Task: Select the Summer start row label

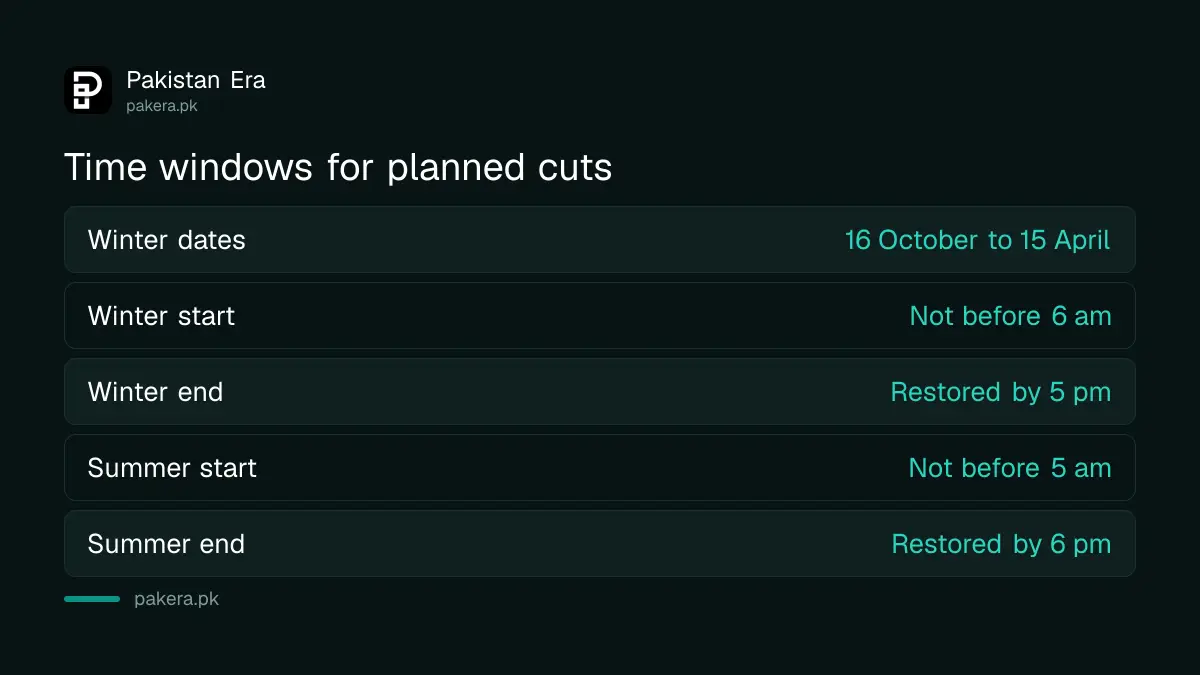Action: click(x=172, y=468)
